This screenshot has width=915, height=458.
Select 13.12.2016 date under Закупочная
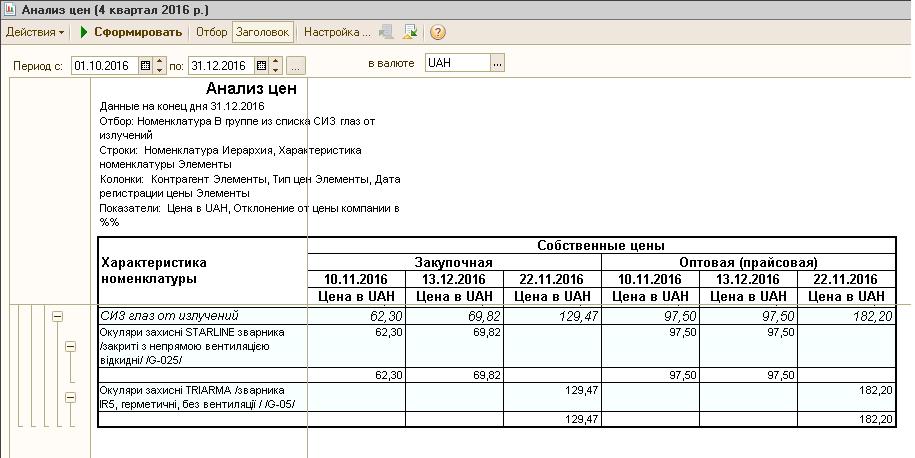pos(455,279)
